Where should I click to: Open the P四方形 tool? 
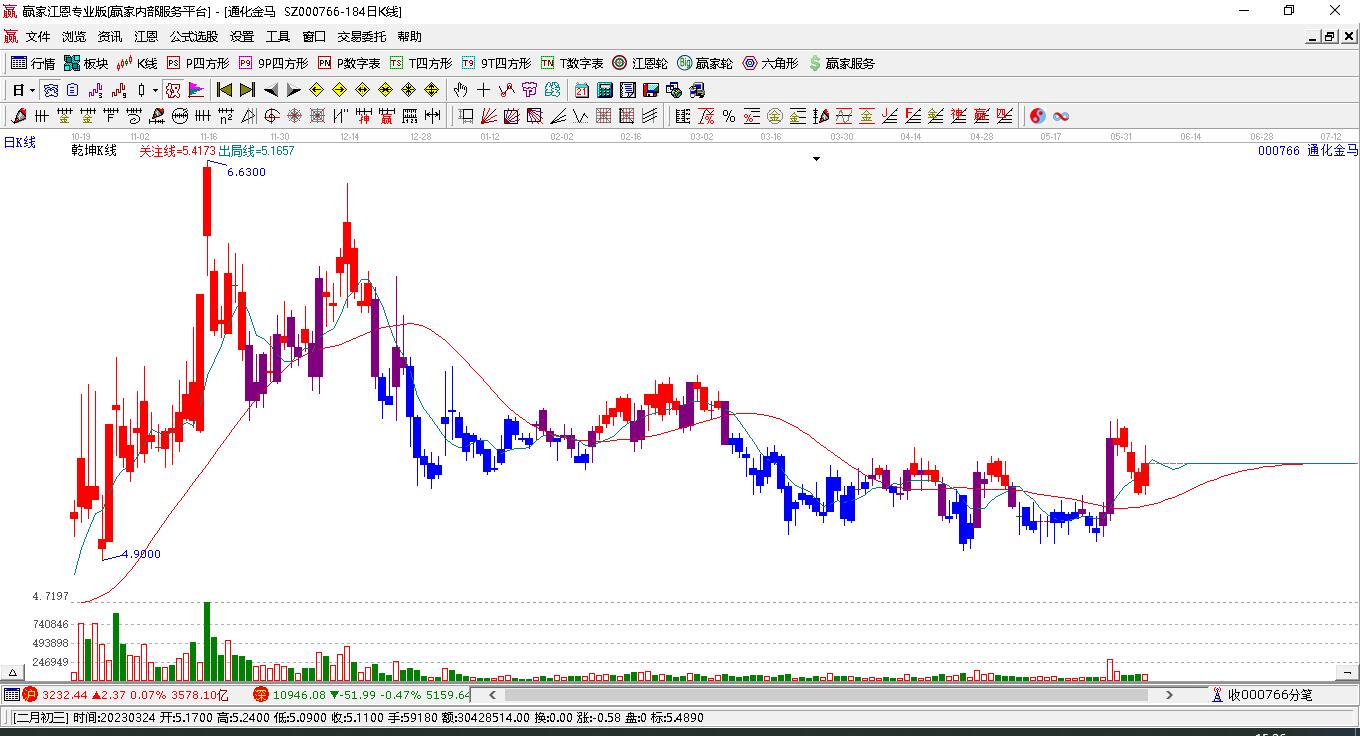pyautogui.click(x=197, y=63)
